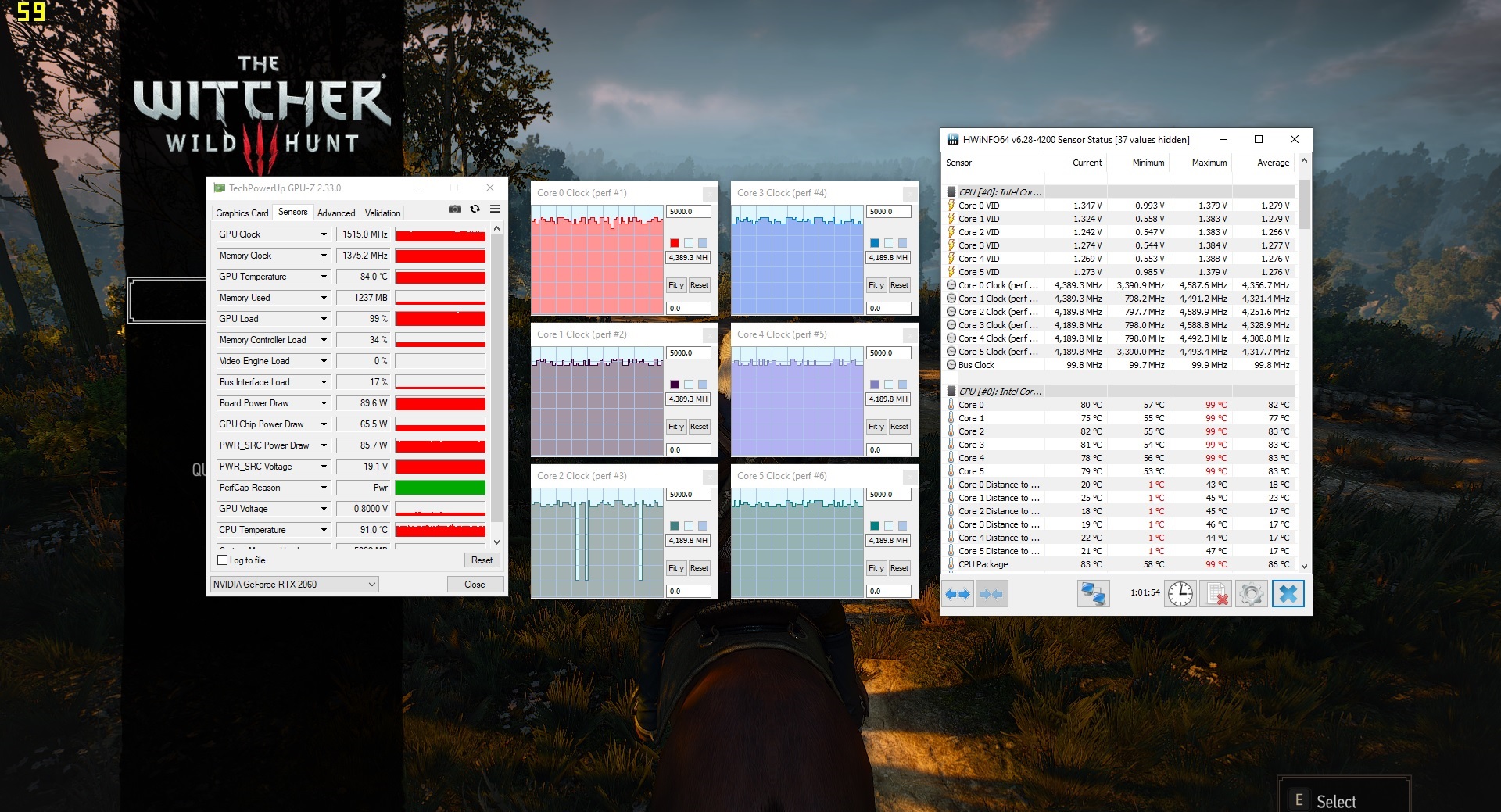The height and width of the screenshot is (812, 1501).
Task: Click the HWiNFO clock reset-timer icon
Action: point(1180,594)
